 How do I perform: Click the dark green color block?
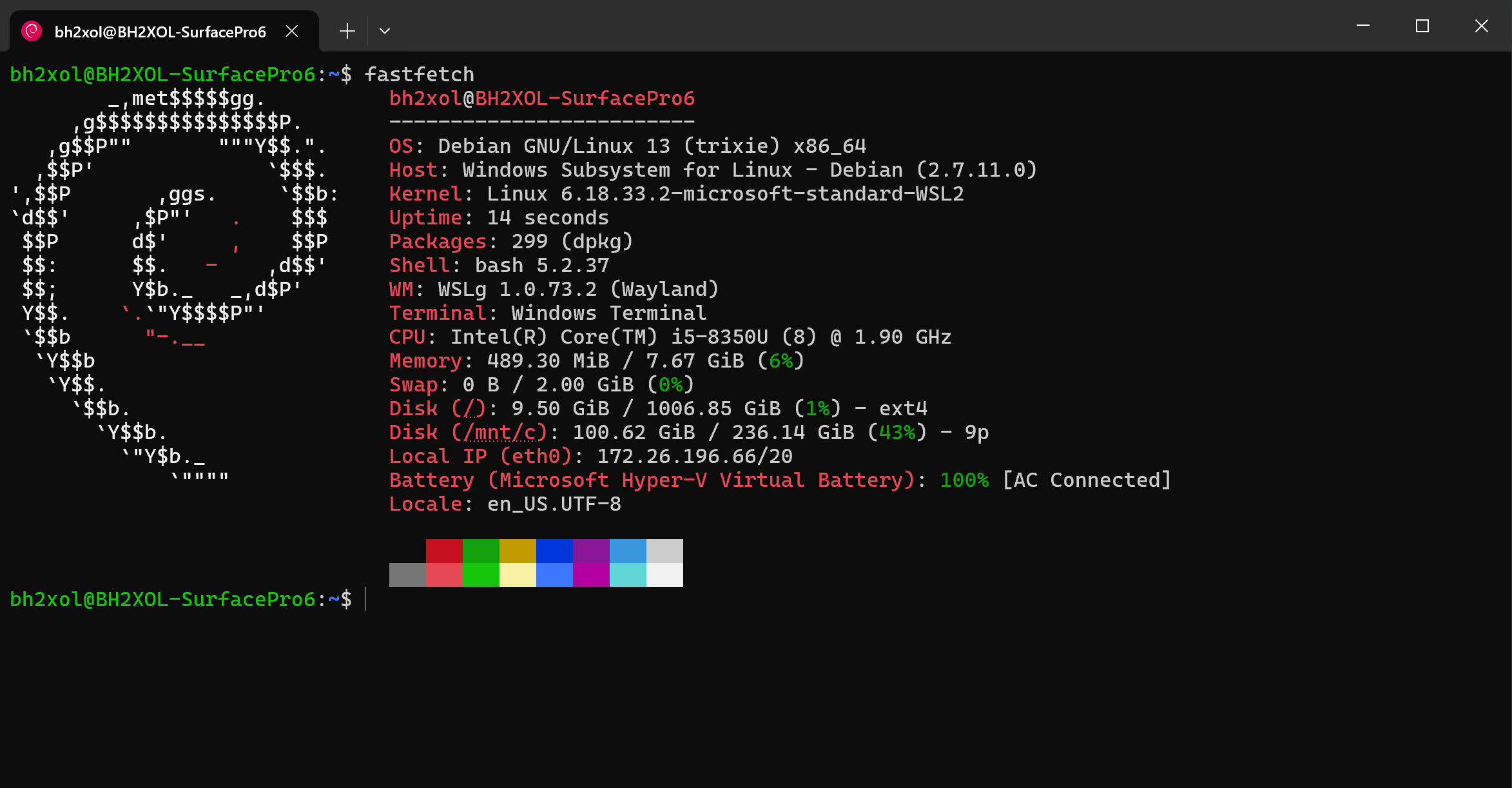coord(481,551)
